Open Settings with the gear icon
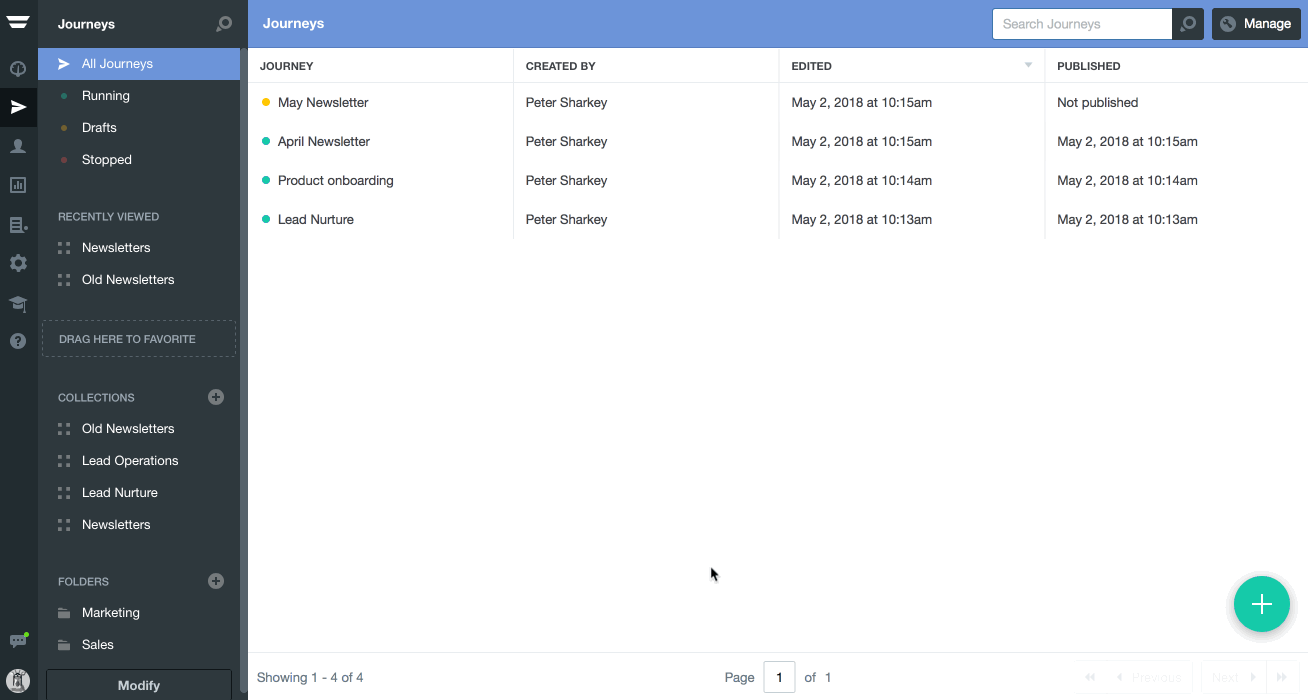This screenshot has width=1308, height=700. click(x=18, y=263)
